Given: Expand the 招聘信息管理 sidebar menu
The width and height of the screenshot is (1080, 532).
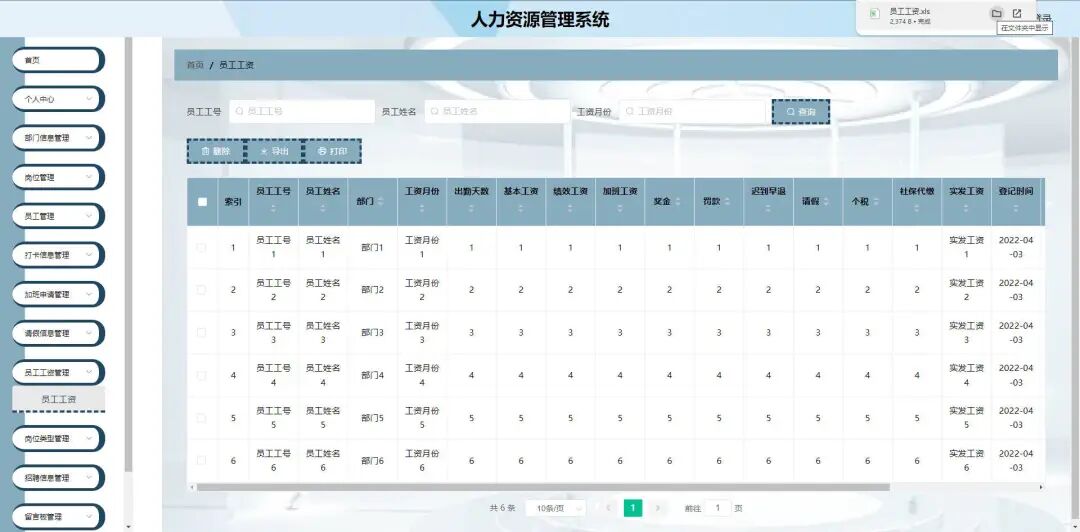Looking at the screenshot, I should tap(58, 478).
